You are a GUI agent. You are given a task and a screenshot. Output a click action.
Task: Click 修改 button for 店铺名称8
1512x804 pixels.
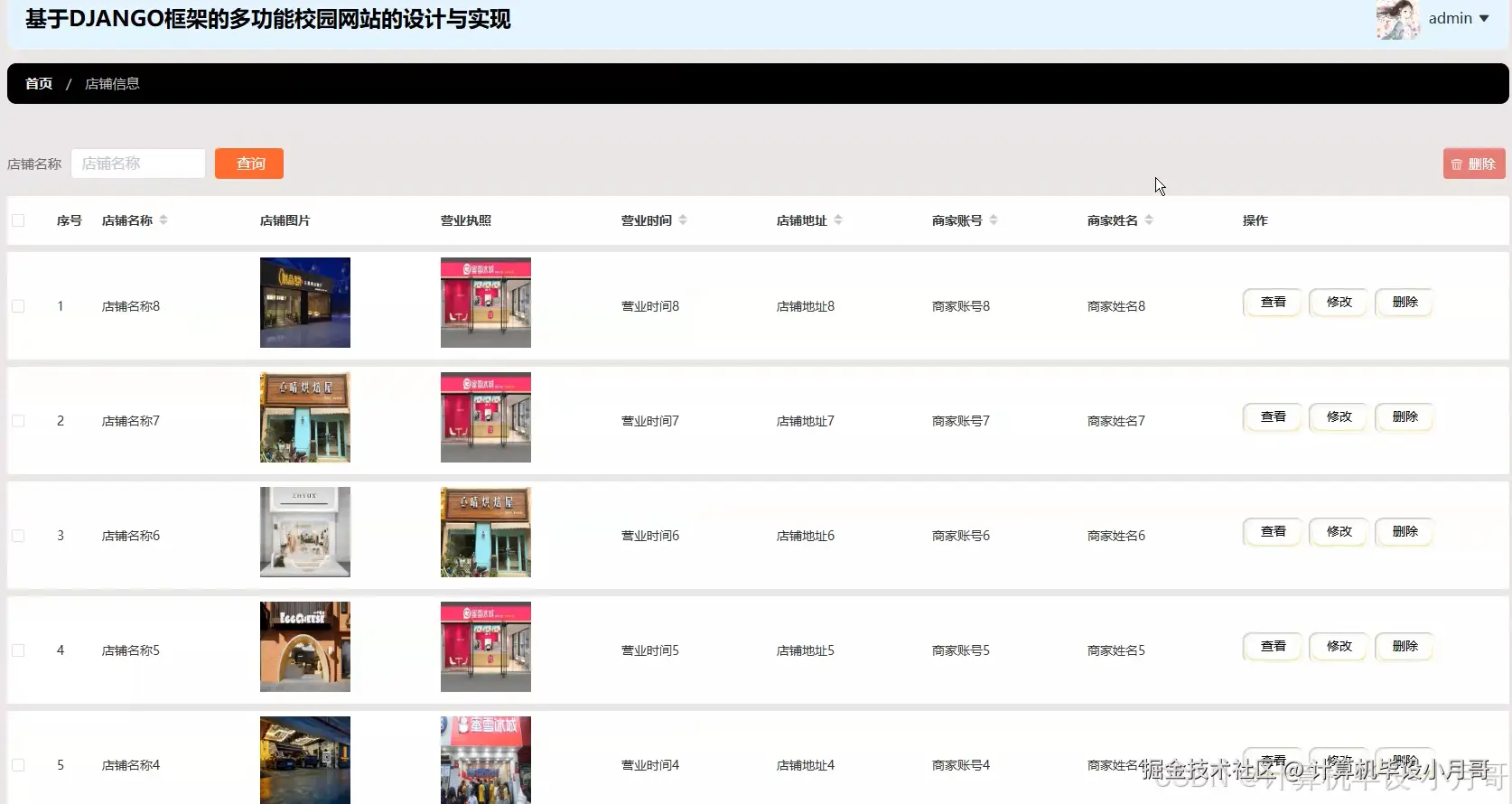tap(1339, 302)
